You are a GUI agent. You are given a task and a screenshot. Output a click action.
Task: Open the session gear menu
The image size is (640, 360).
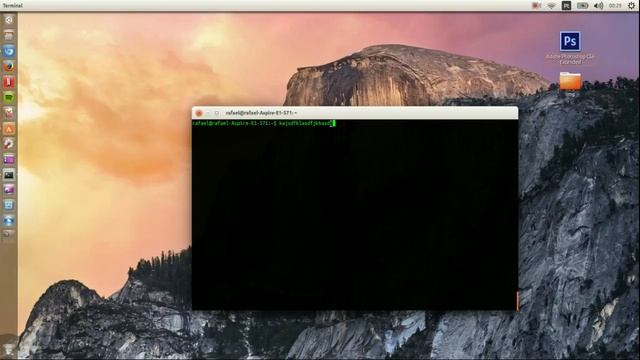631,6
